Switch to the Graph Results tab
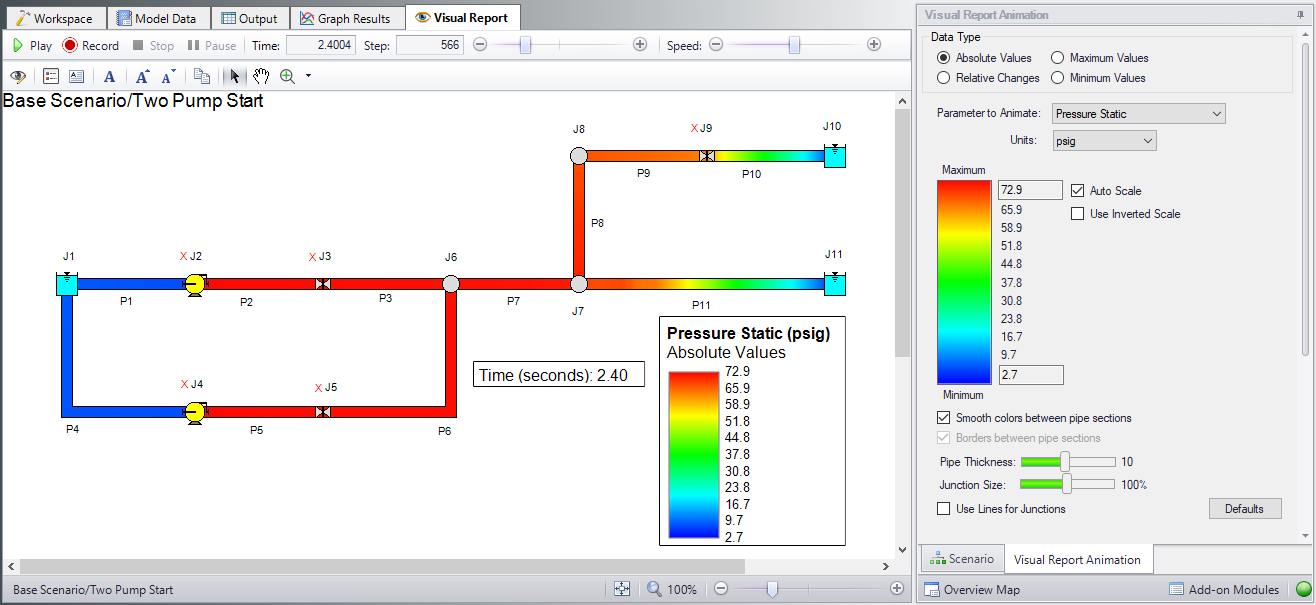 click(x=347, y=17)
